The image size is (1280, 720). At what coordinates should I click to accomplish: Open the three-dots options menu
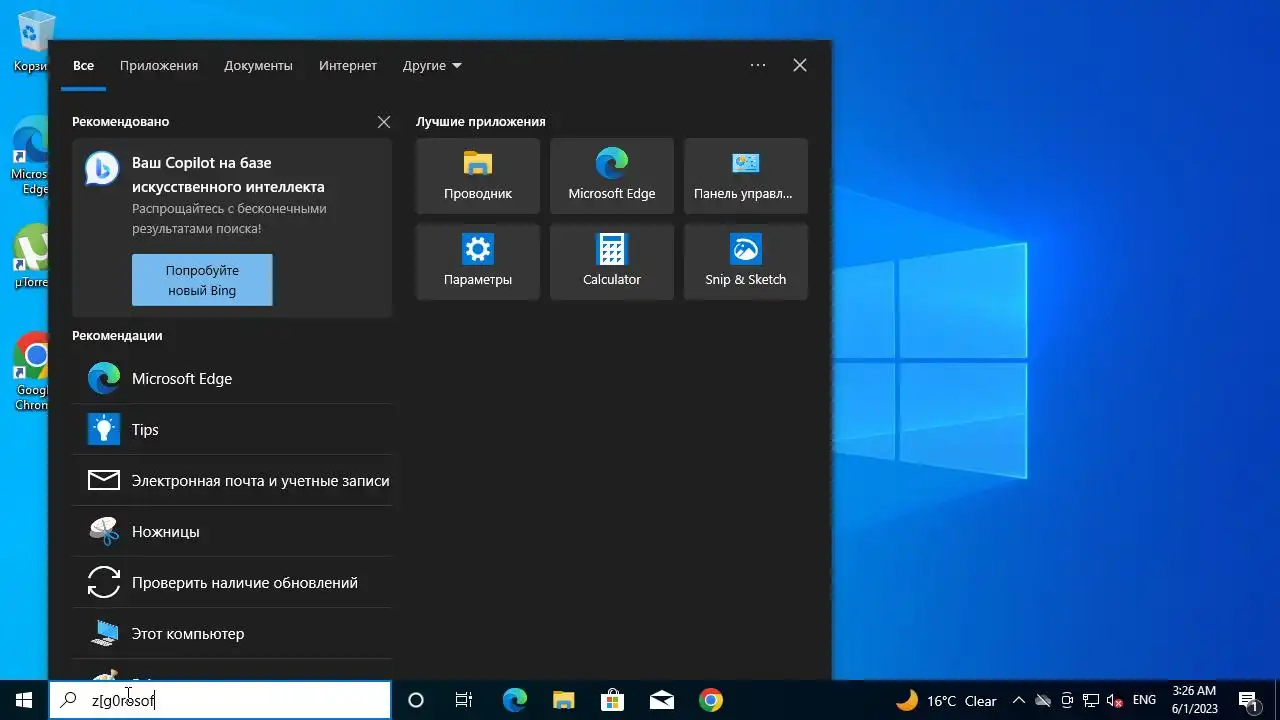pyautogui.click(x=758, y=65)
